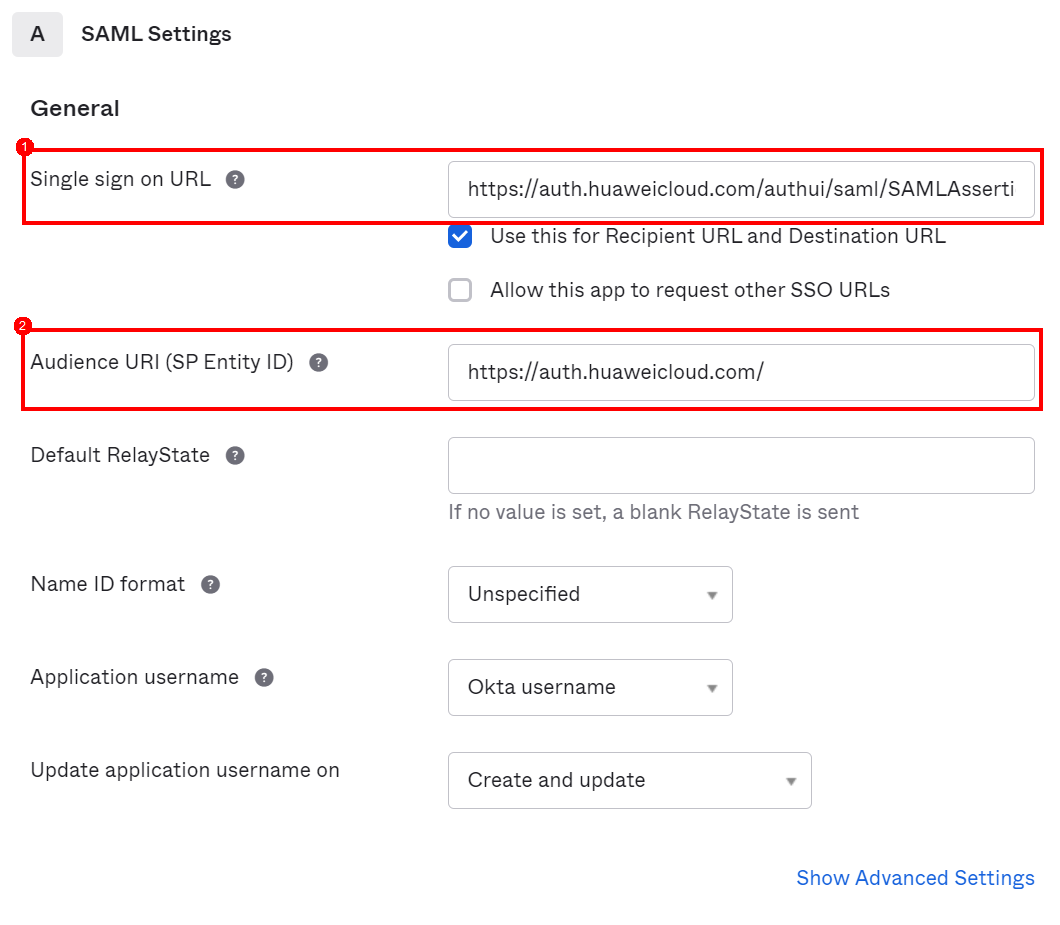1060x925 pixels.
Task: Focus the Single sign on URL field
Action: (x=740, y=189)
